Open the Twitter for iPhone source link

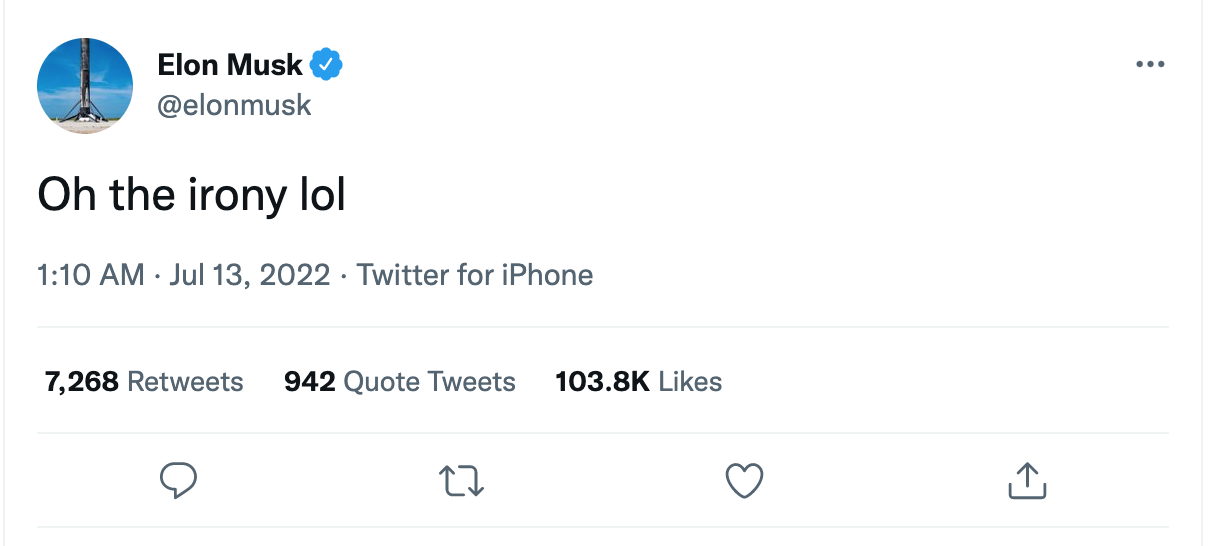475,275
